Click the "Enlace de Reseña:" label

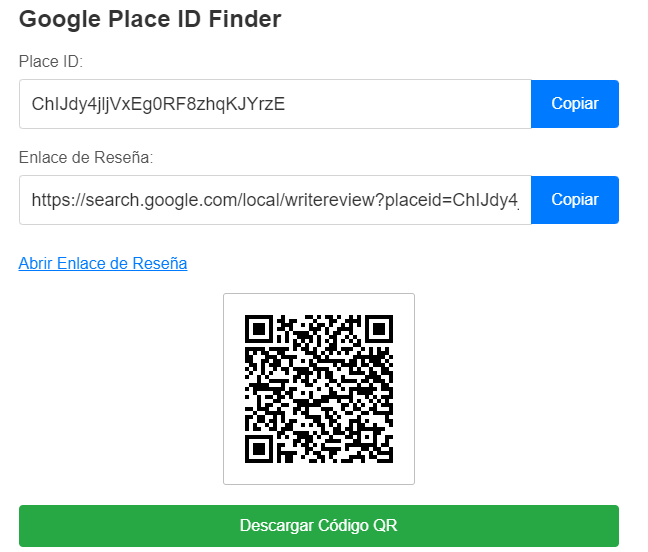tap(86, 158)
